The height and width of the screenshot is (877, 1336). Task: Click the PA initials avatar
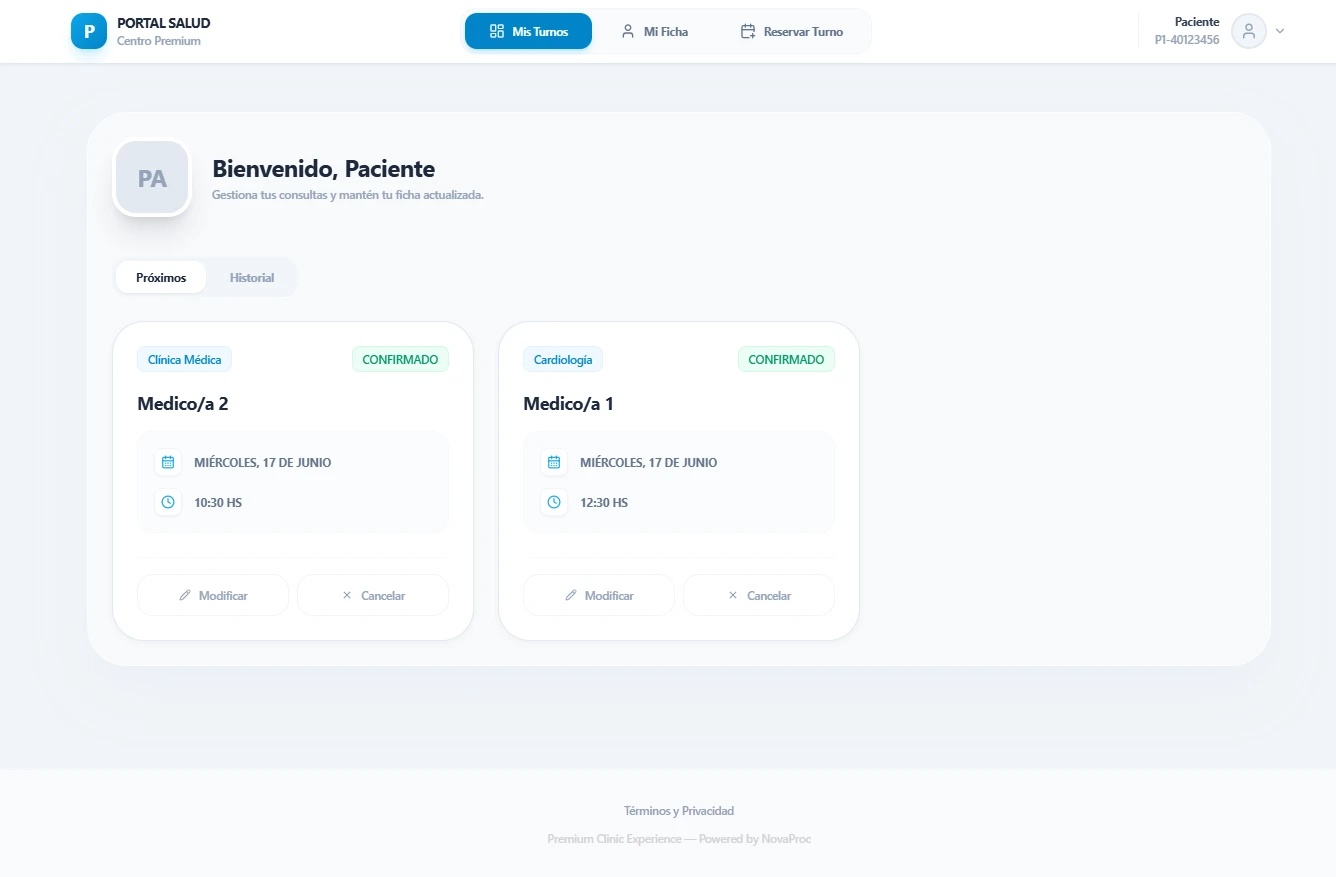click(x=152, y=178)
